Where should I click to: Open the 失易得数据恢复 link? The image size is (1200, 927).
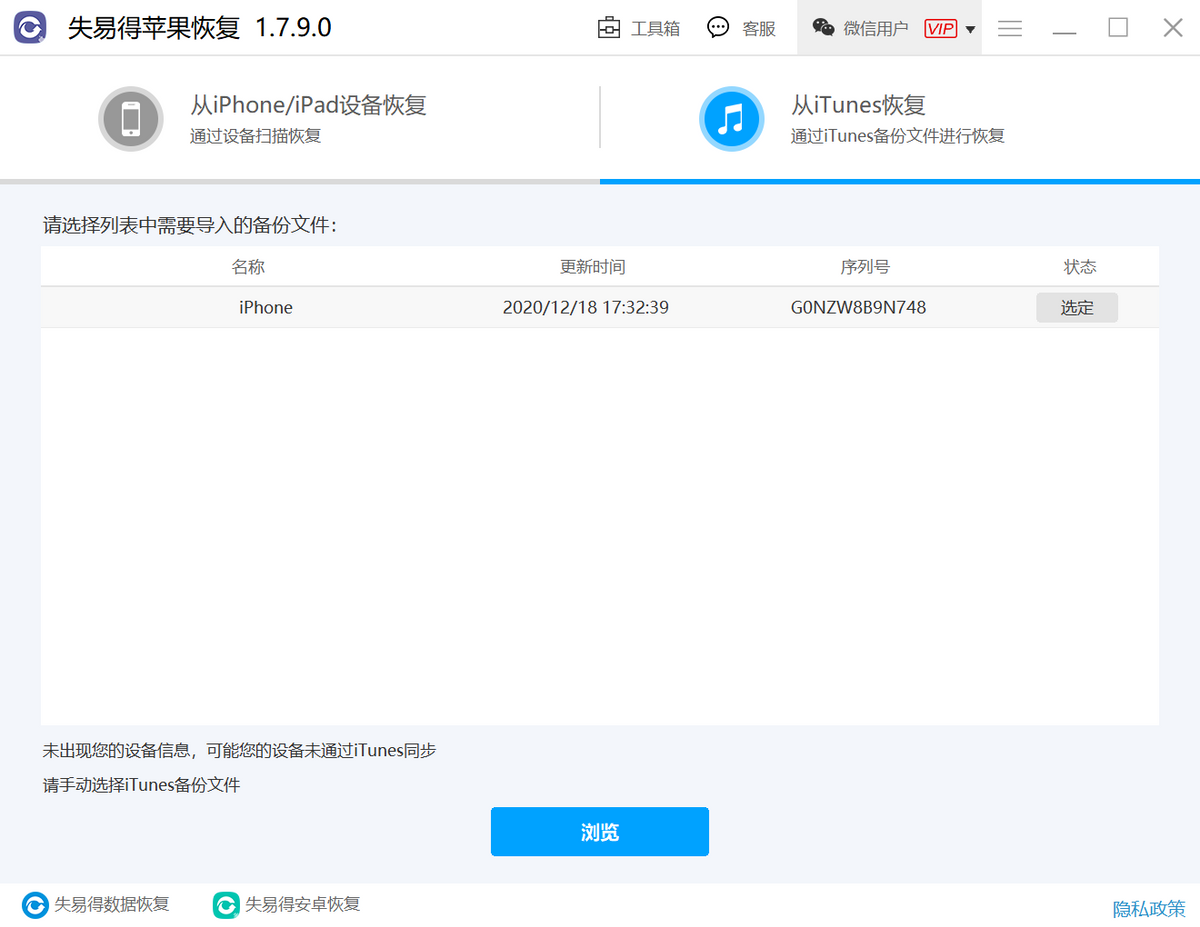pos(112,904)
